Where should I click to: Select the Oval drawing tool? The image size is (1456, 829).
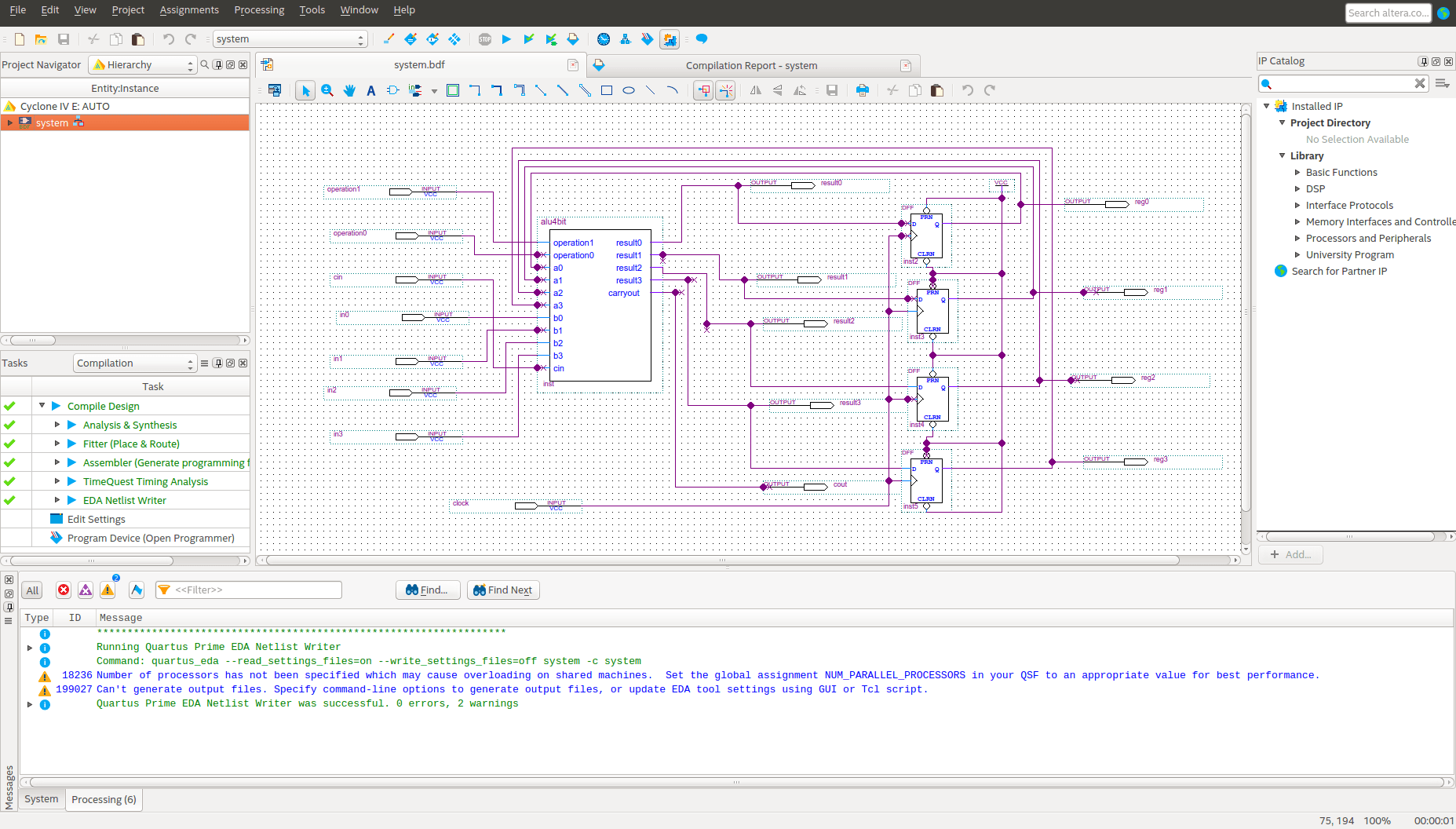[629, 91]
